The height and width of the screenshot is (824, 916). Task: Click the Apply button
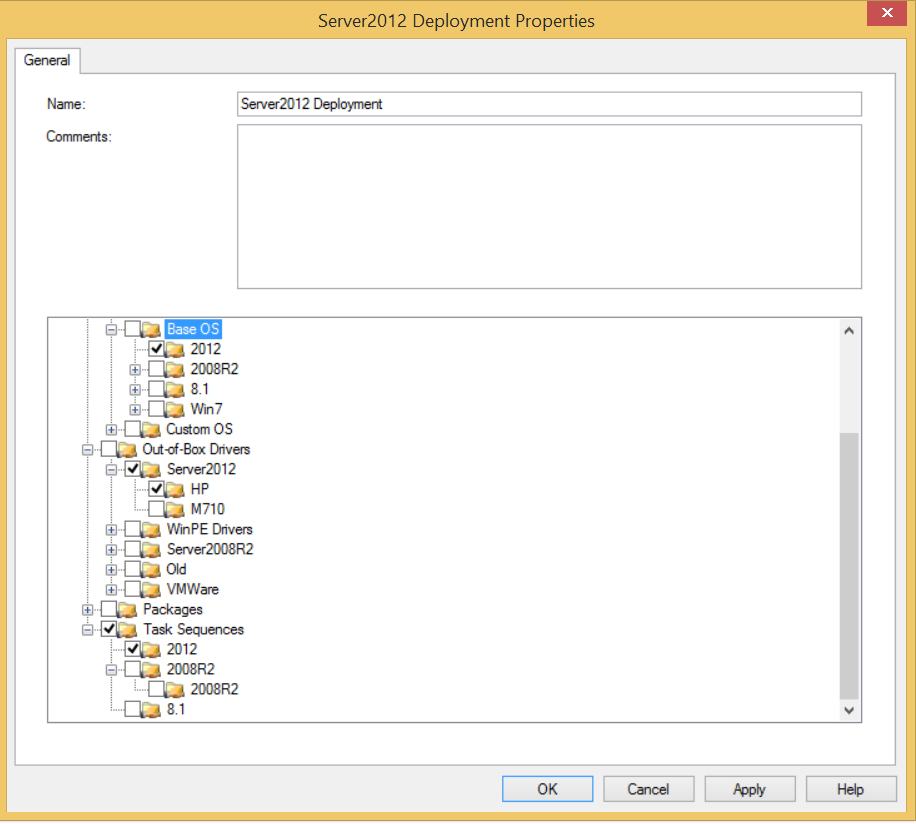click(x=750, y=789)
